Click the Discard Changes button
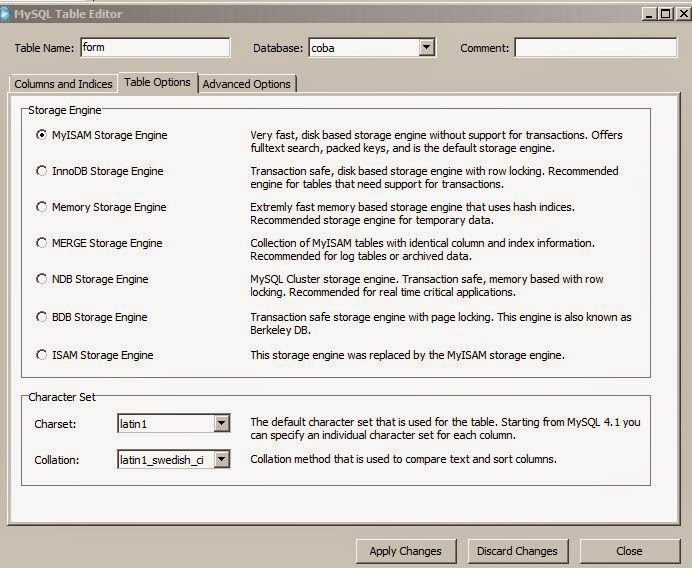Viewport: 692px width, 568px height. 517,551
